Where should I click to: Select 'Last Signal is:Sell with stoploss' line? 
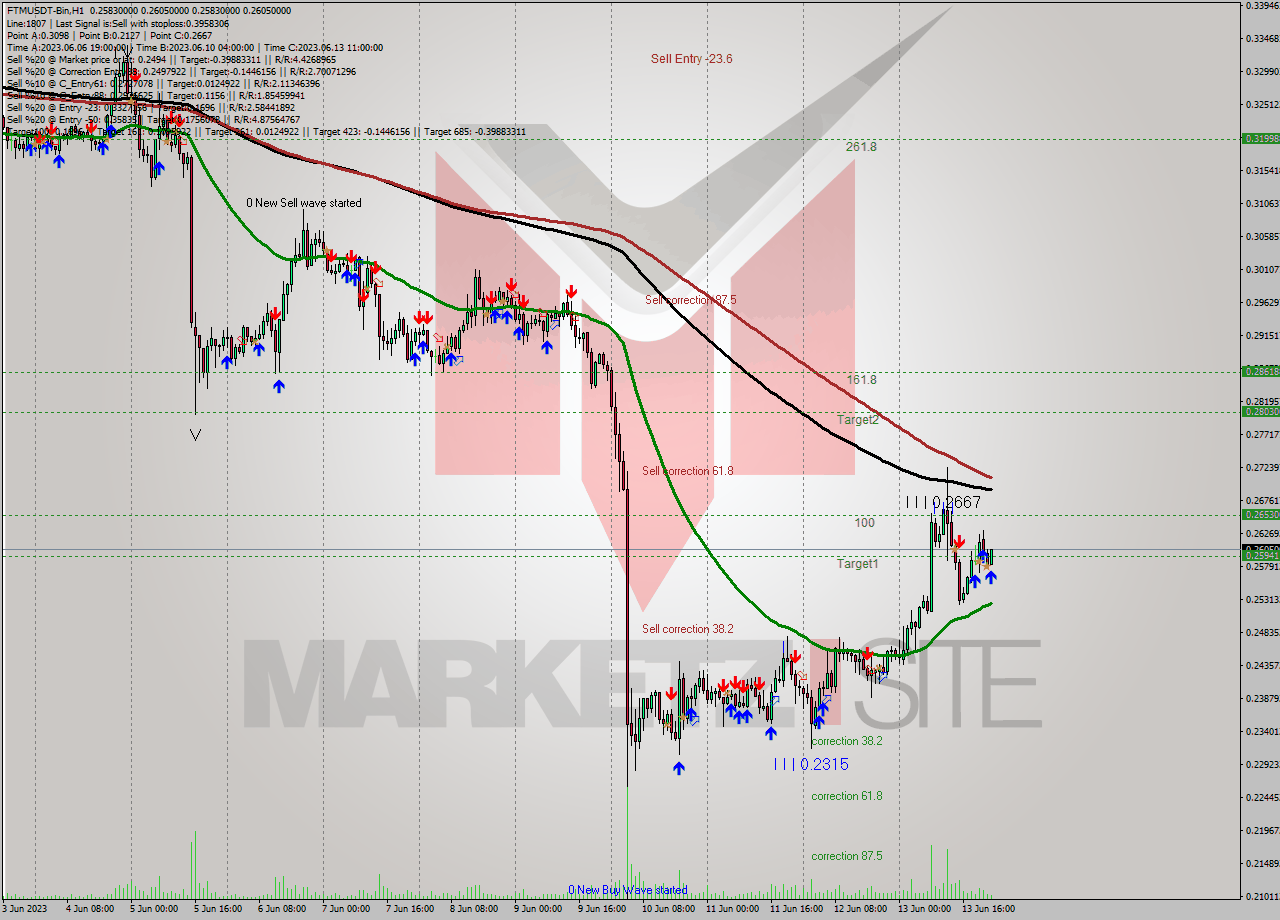click(x=117, y=23)
